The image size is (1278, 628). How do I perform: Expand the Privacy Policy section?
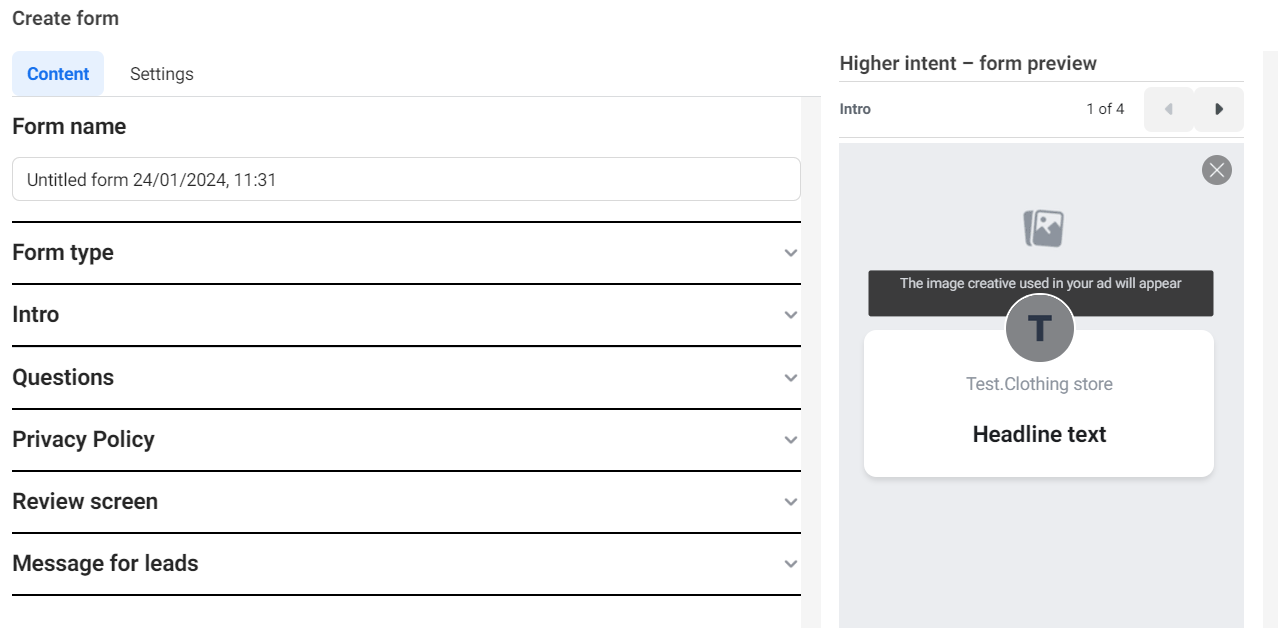coord(790,440)
